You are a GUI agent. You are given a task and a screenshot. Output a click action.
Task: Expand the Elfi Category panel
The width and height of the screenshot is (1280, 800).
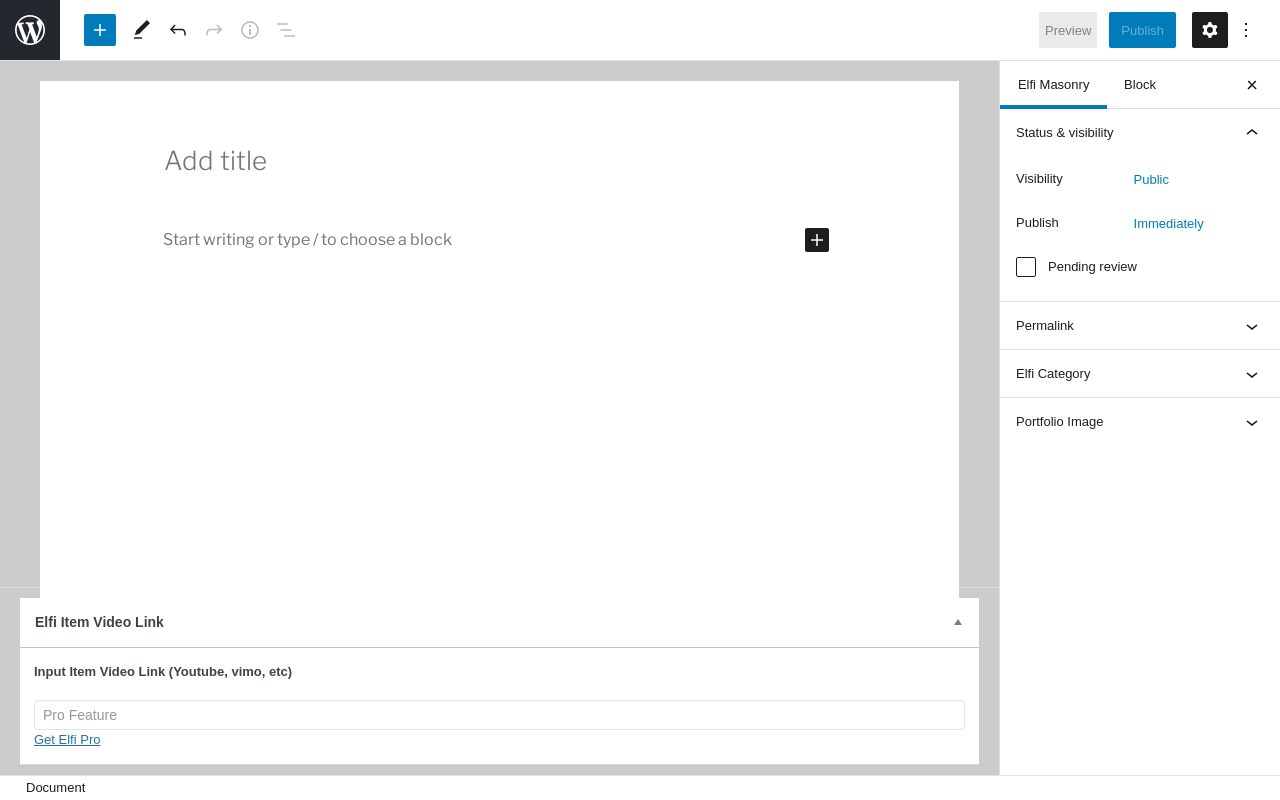tap(1140, 374)
